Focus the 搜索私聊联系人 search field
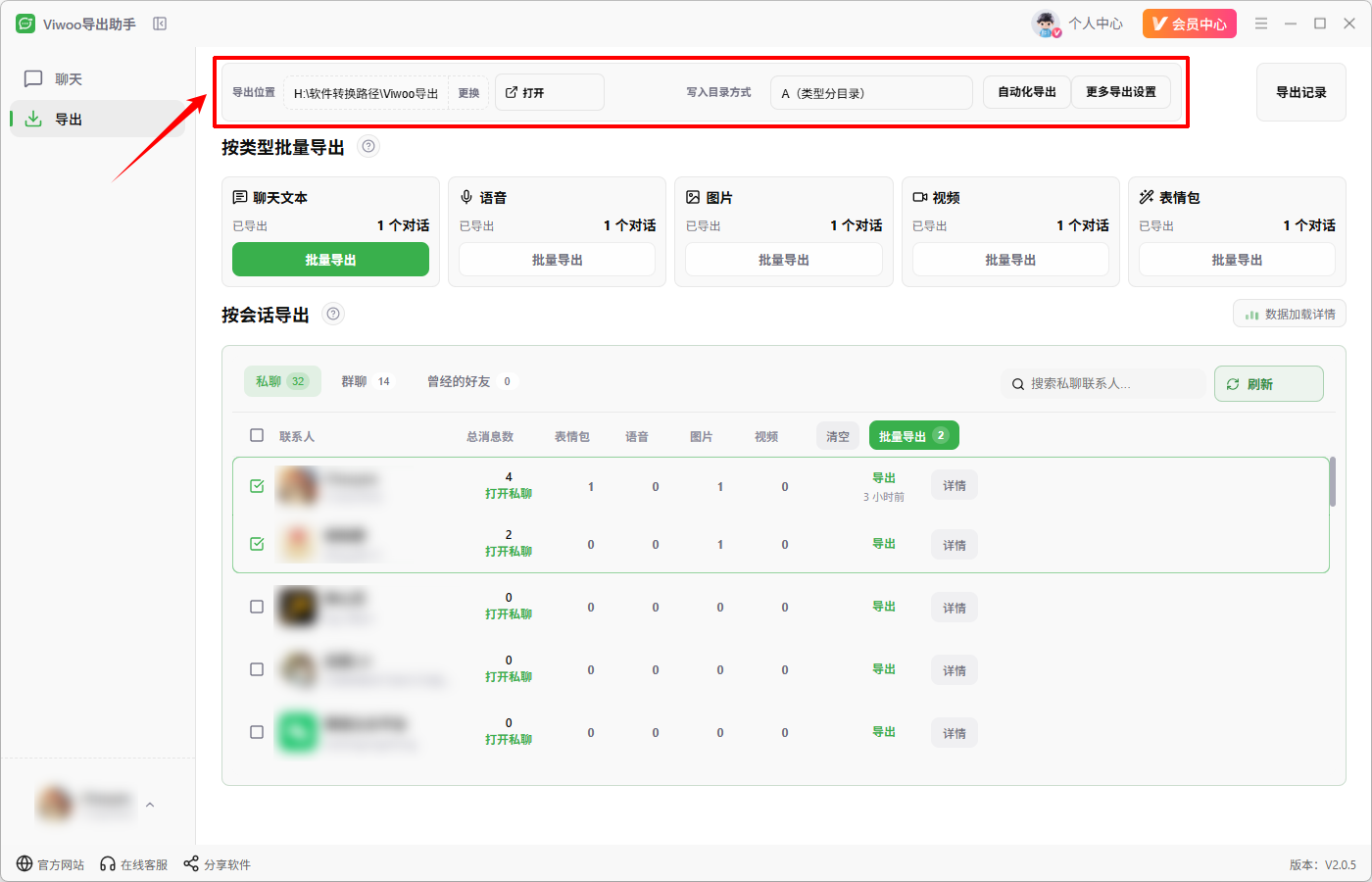The image size is (1372, 882). click(1102, 383)
